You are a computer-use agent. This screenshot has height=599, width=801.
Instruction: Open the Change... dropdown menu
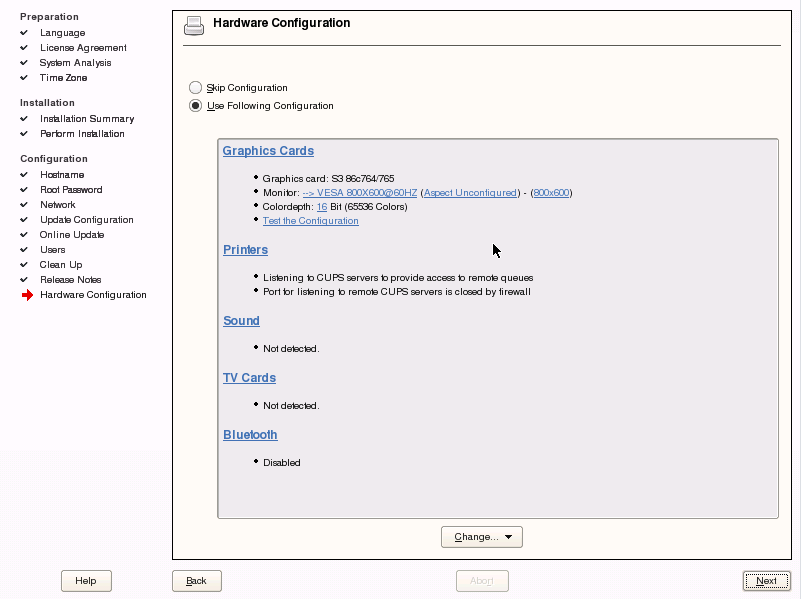pyautogui.click(x=482, y=537)
